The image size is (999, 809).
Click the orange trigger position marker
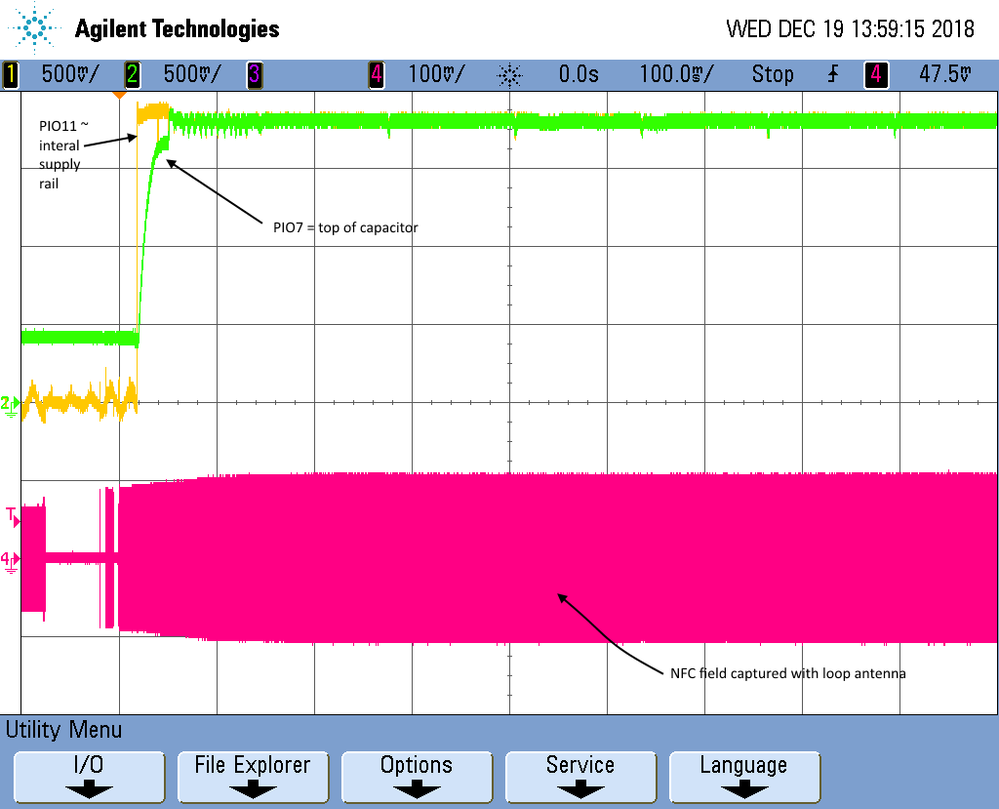[x=119, y=95]
